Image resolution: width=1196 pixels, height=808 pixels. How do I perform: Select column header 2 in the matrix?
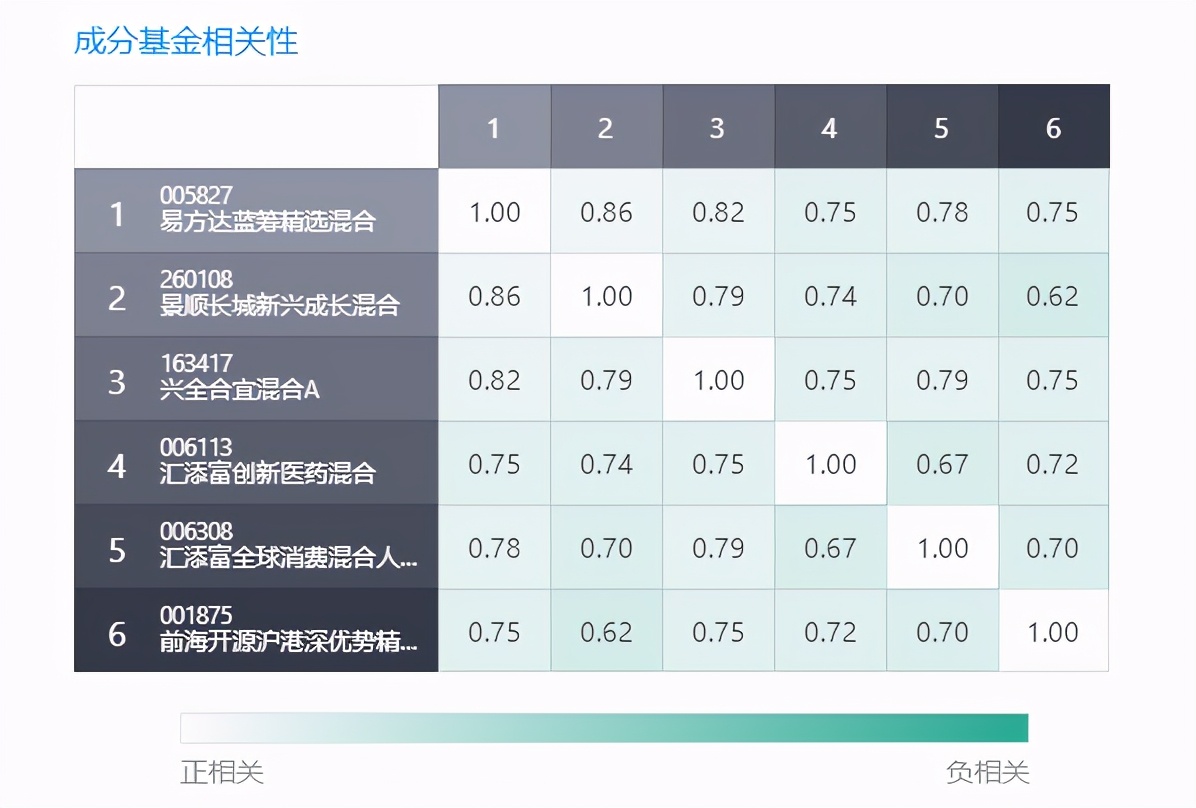coord(606,128)
